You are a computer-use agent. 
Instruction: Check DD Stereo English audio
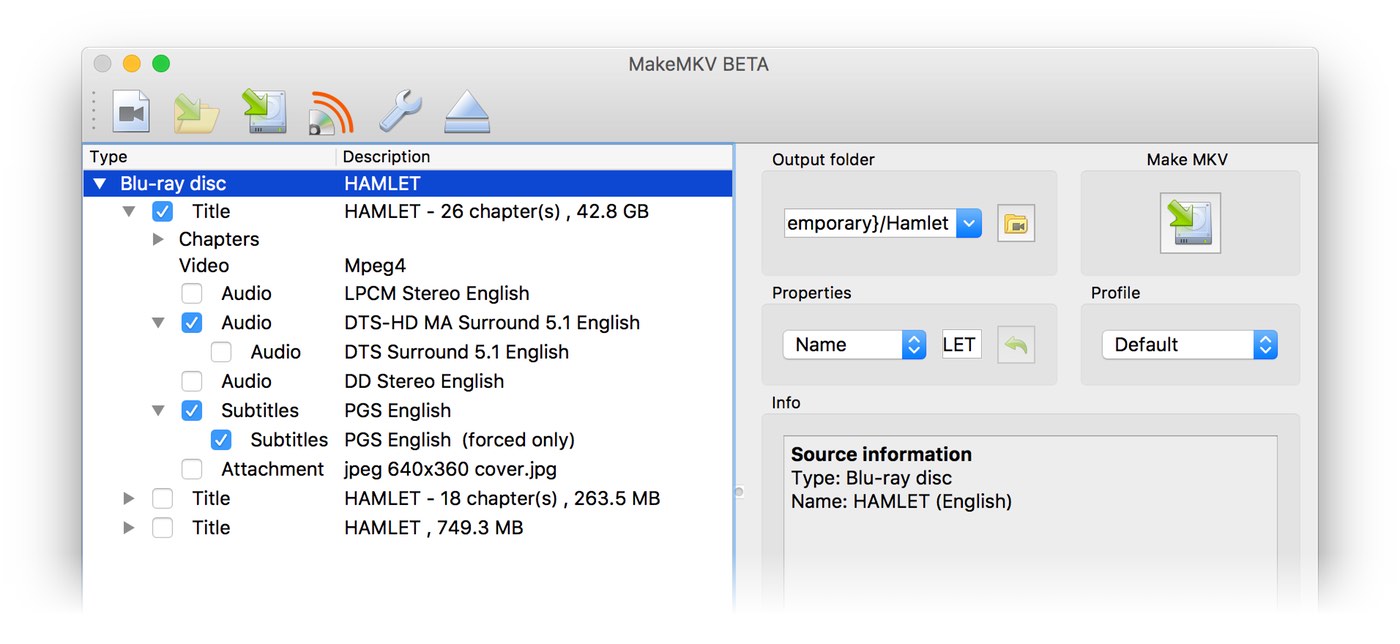point(191,381)
